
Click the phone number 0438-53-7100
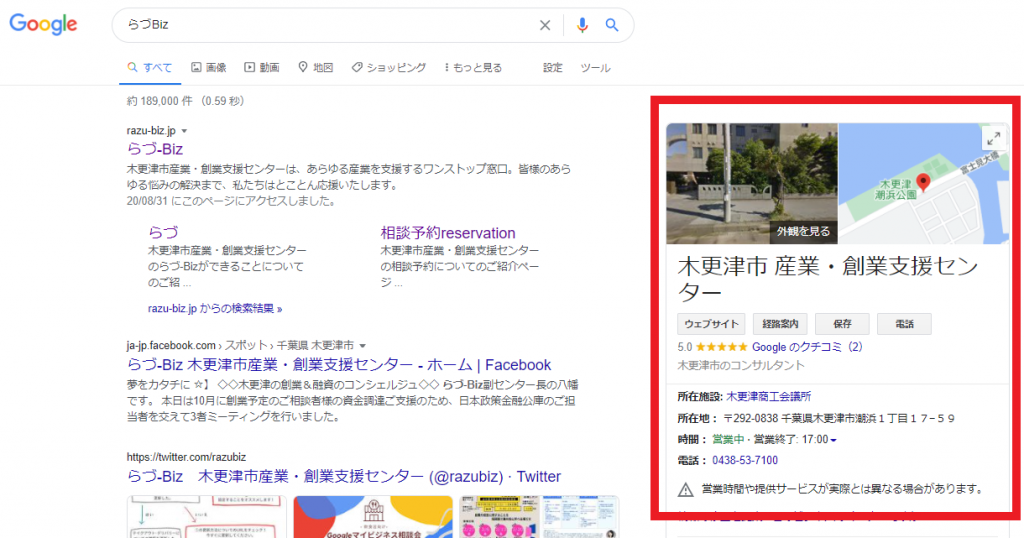pos(744,460)
